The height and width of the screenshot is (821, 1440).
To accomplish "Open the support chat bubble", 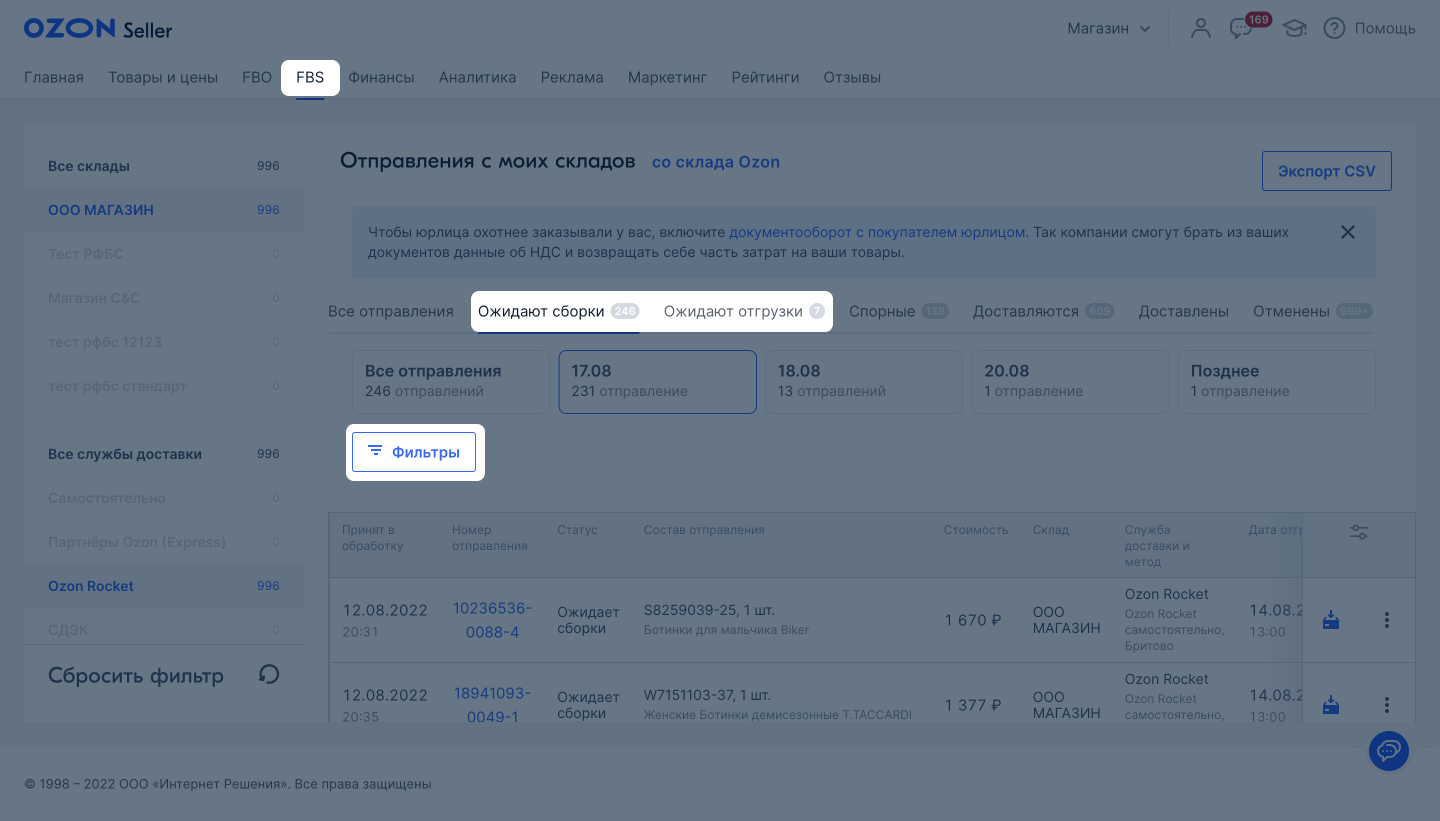I will point(1388,750).
